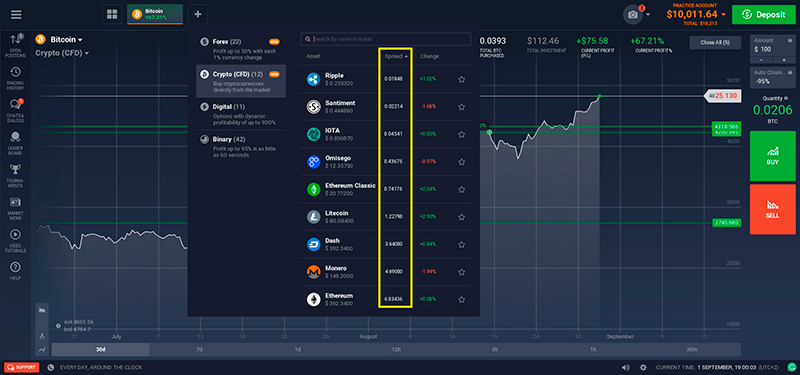Select the Ethereum Classic asset row
Image resolution: width=800 pixels, height=375 pixels.
coord(386,189)
